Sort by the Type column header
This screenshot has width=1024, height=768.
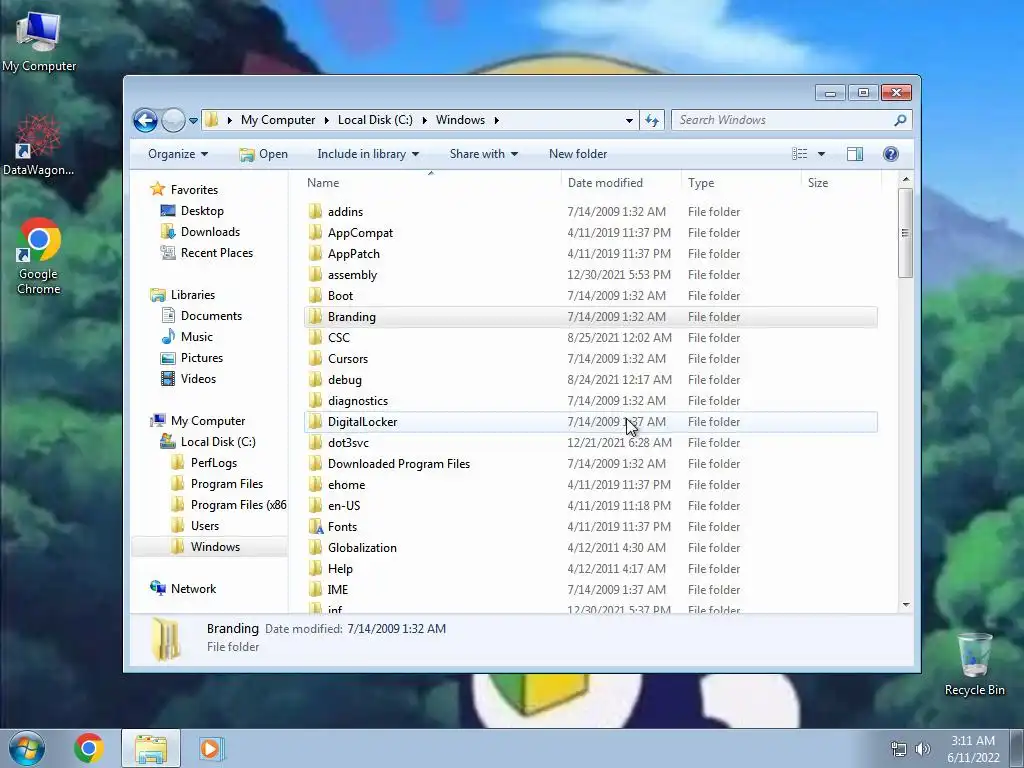tap(741, 183)
